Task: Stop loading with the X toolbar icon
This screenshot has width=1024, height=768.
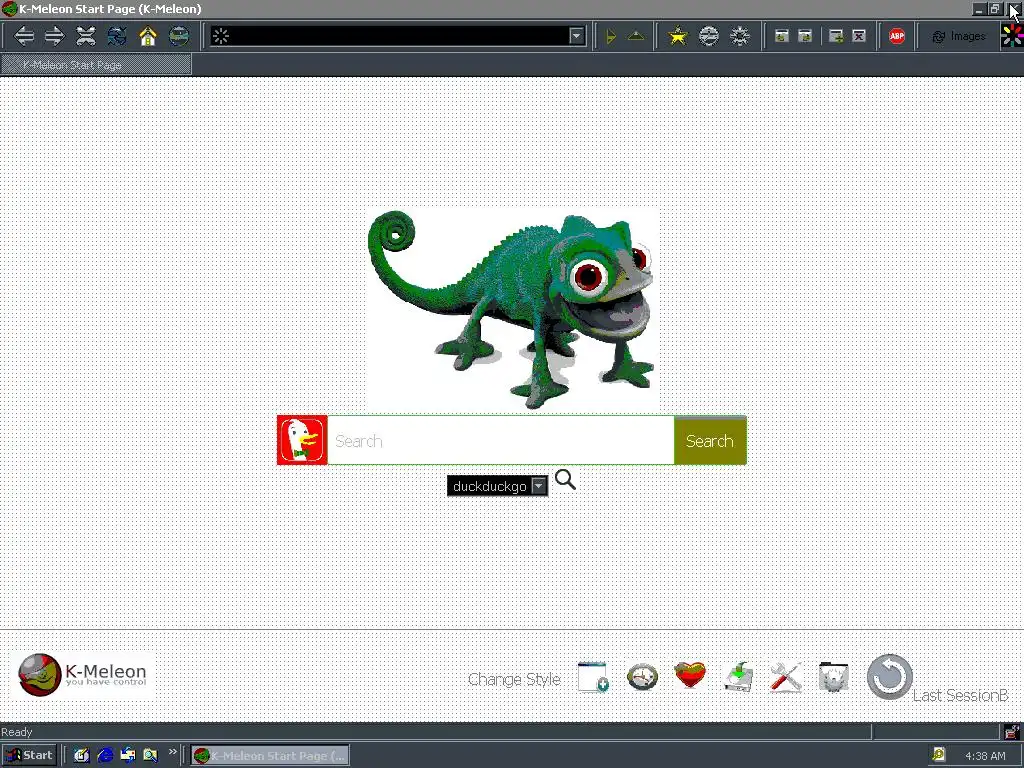Action: click(86, 36)
